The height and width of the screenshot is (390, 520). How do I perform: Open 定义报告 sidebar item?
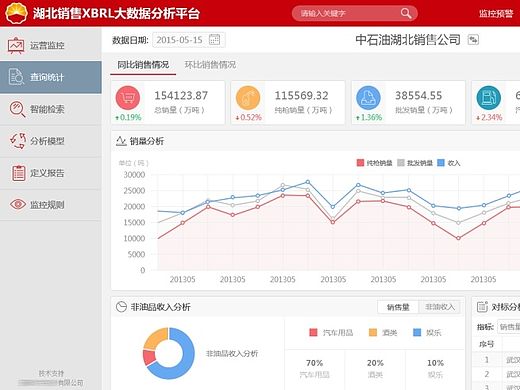click(51, 173)
